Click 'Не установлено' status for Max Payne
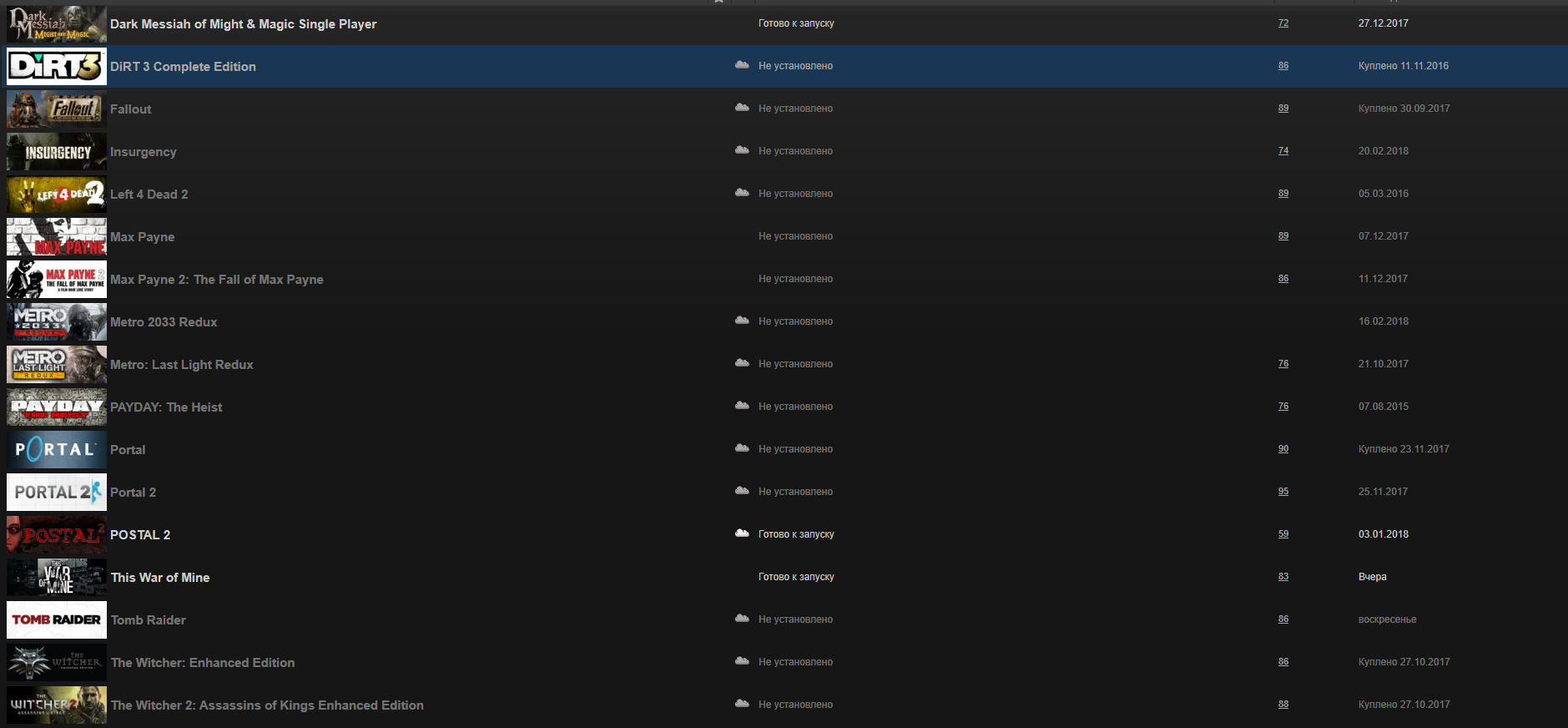 click(x=795, y=236)
